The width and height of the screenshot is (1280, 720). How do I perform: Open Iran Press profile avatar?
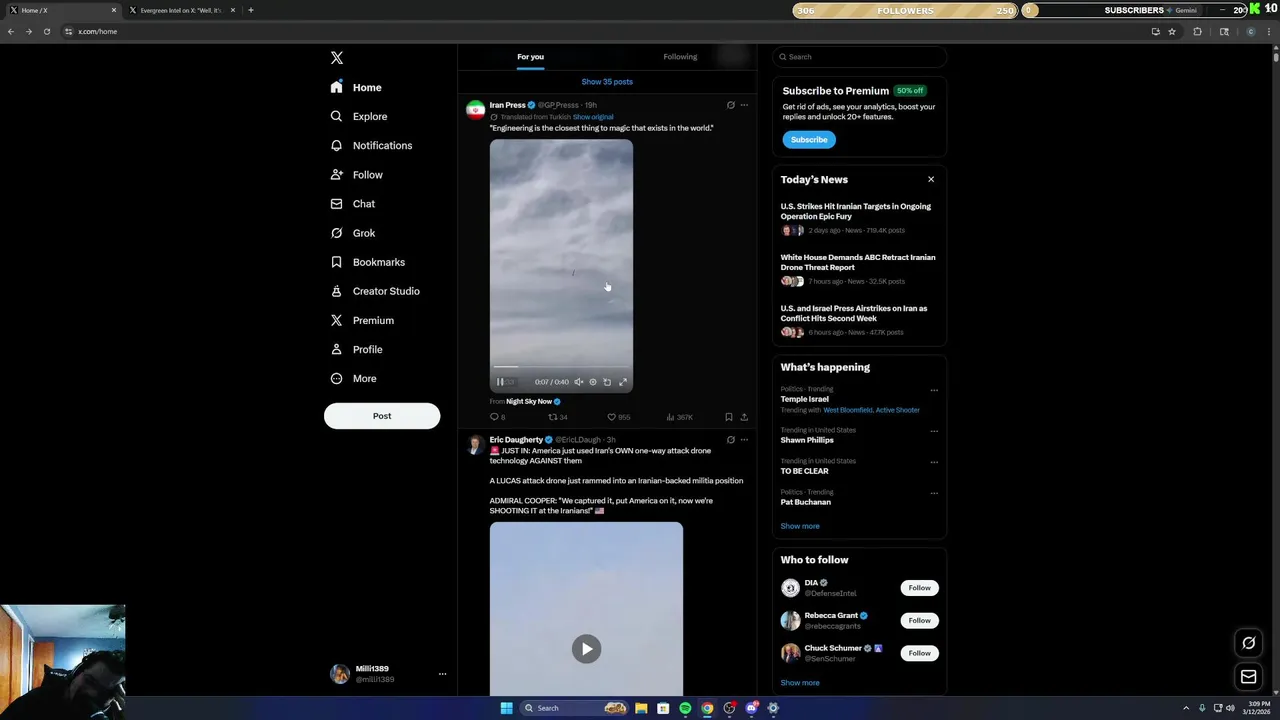point(476,110)
